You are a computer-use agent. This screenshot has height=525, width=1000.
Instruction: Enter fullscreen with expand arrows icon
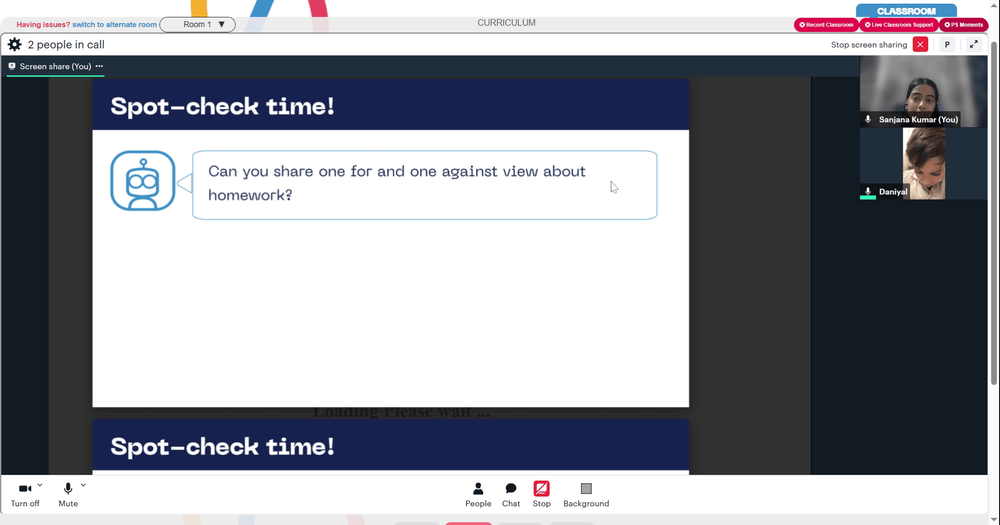tap(974, 45)
